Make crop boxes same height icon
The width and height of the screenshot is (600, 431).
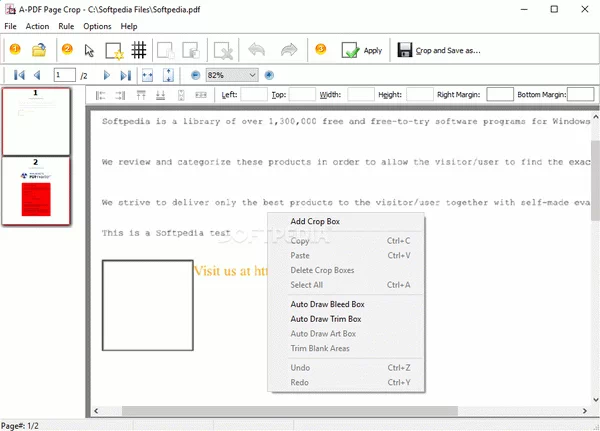[x=181, y=95]
